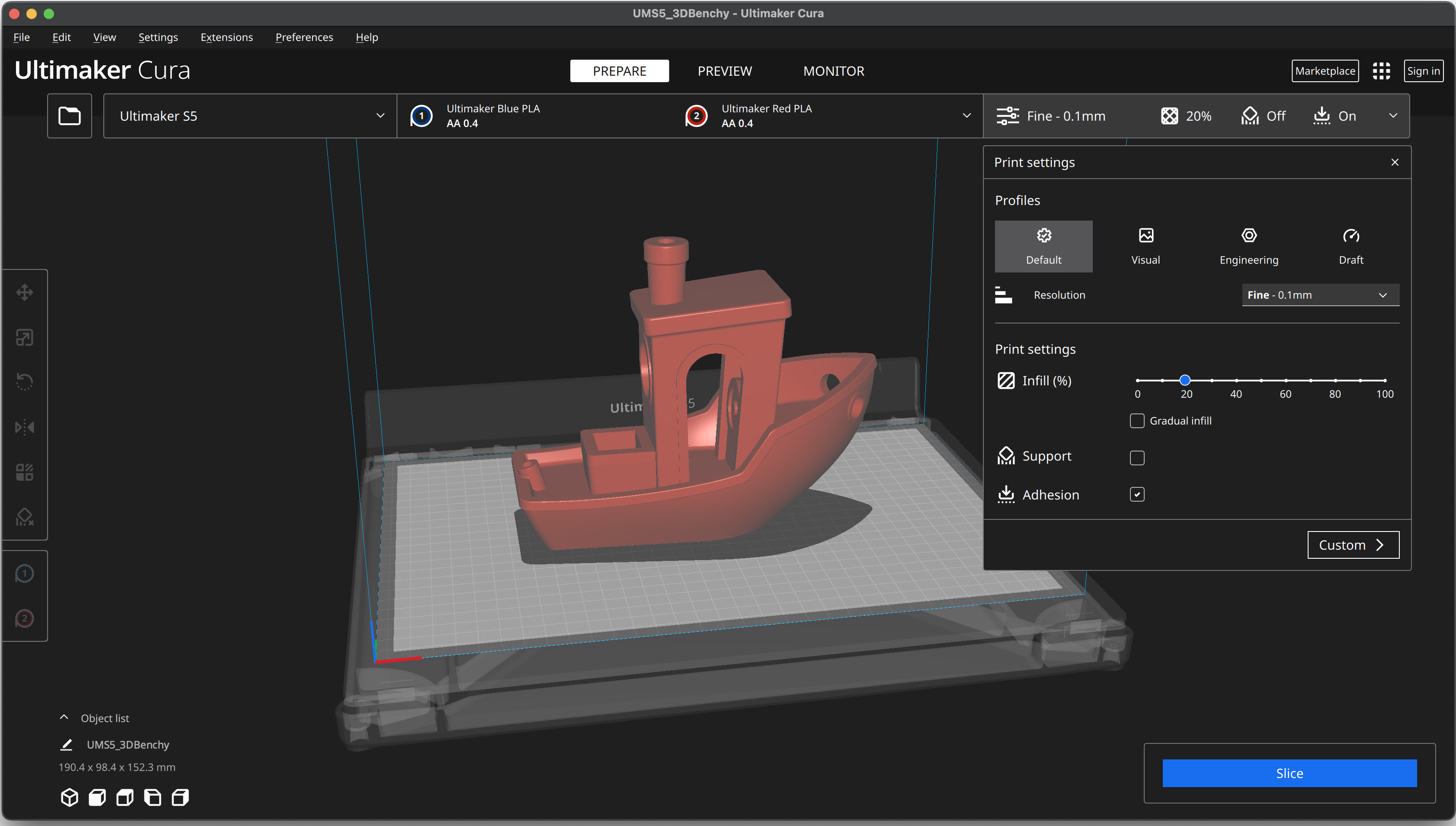1456x826 pixels.
Task: Switch to the PREVIEW stage tab
Action: [724, 71]
